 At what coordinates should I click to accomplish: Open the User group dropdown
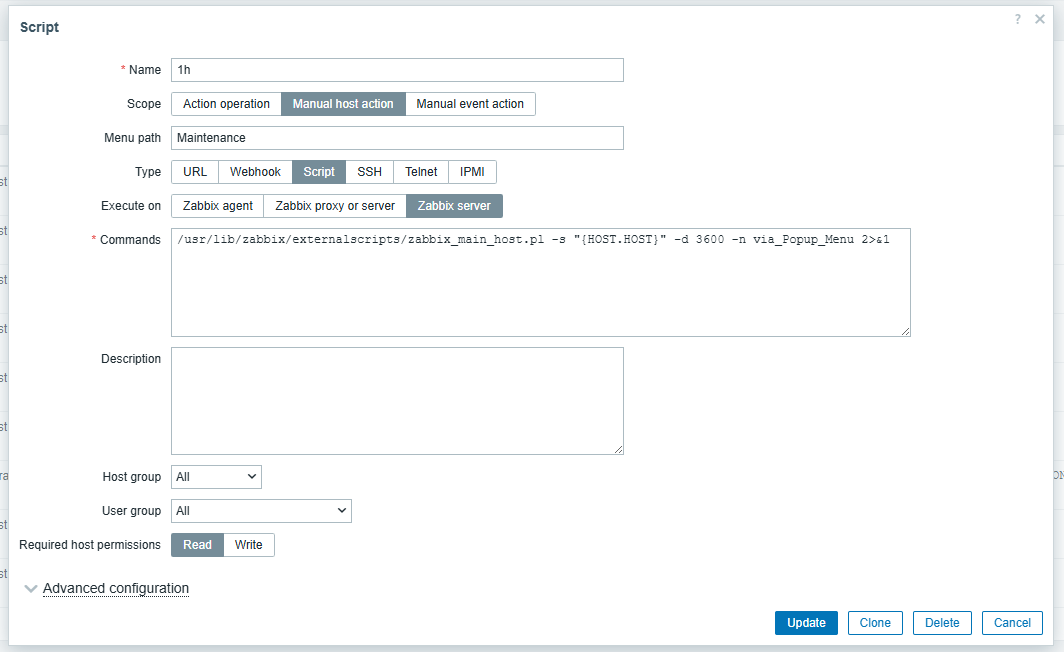pos(261,511)
